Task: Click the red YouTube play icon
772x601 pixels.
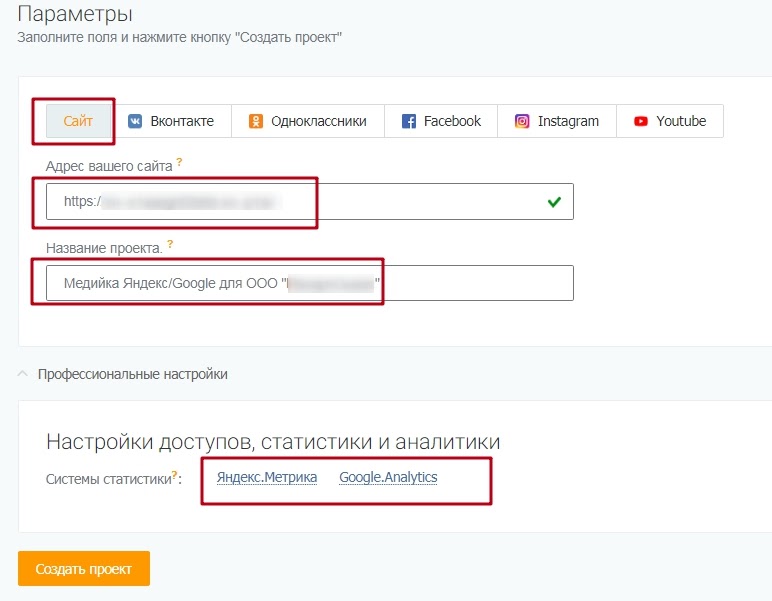Action: (x=640, y=121)
